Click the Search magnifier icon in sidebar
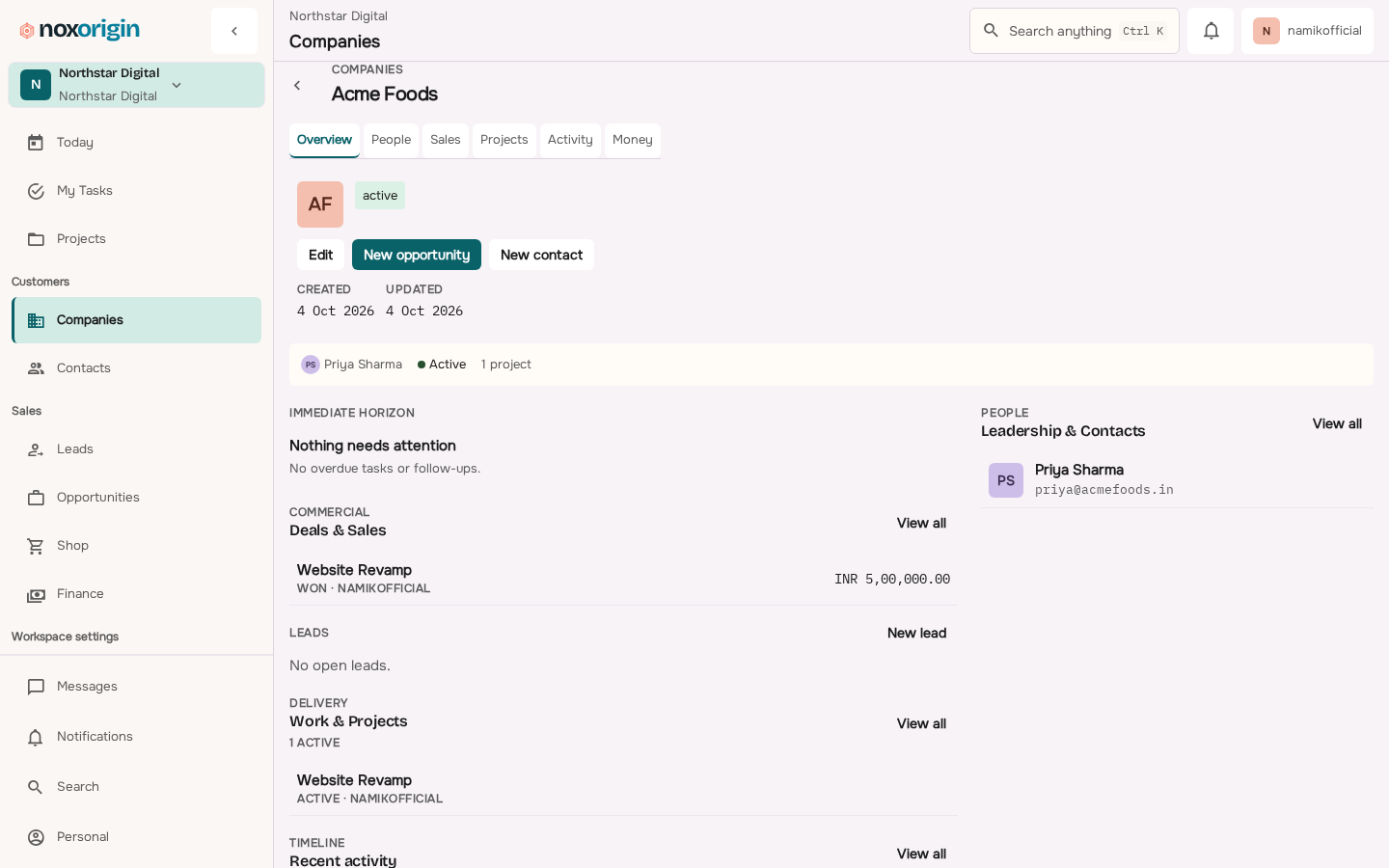The image size is (1389, 868). pos(36,787)
